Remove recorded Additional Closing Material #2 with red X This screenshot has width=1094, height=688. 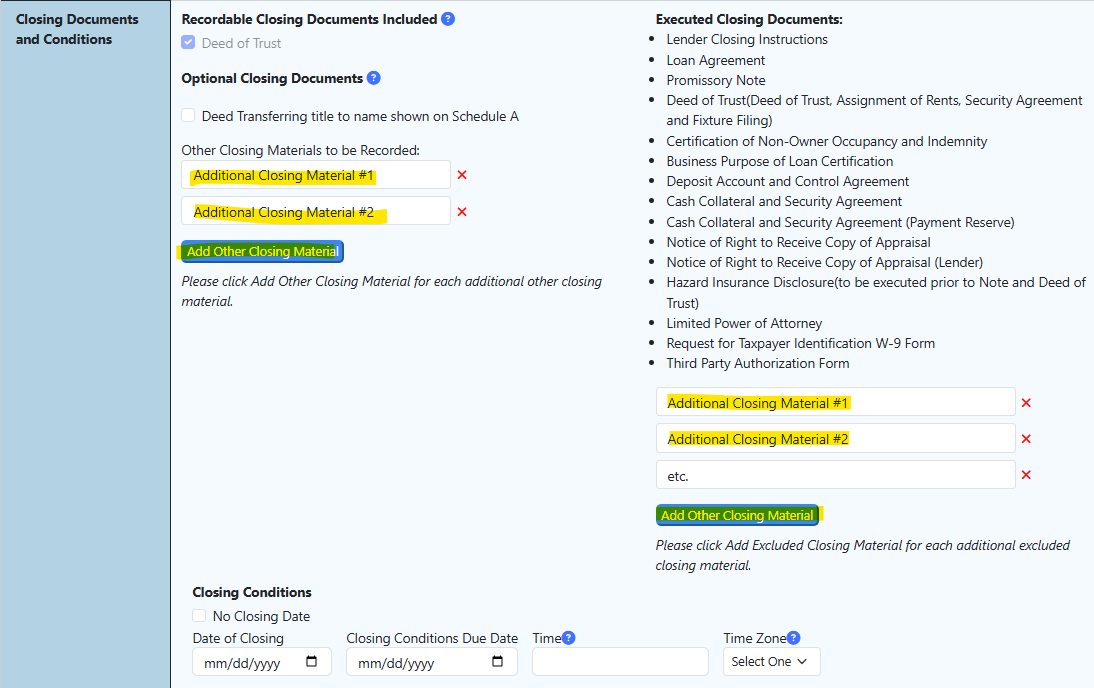462,212
